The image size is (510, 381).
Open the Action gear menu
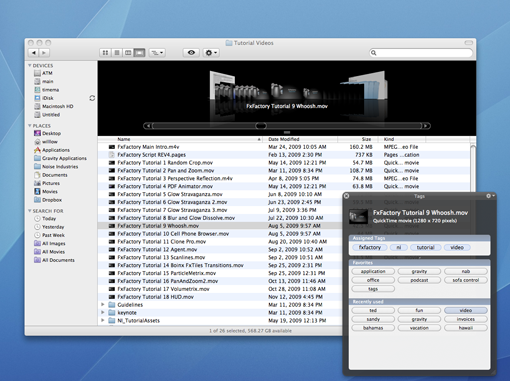[211, 53]
